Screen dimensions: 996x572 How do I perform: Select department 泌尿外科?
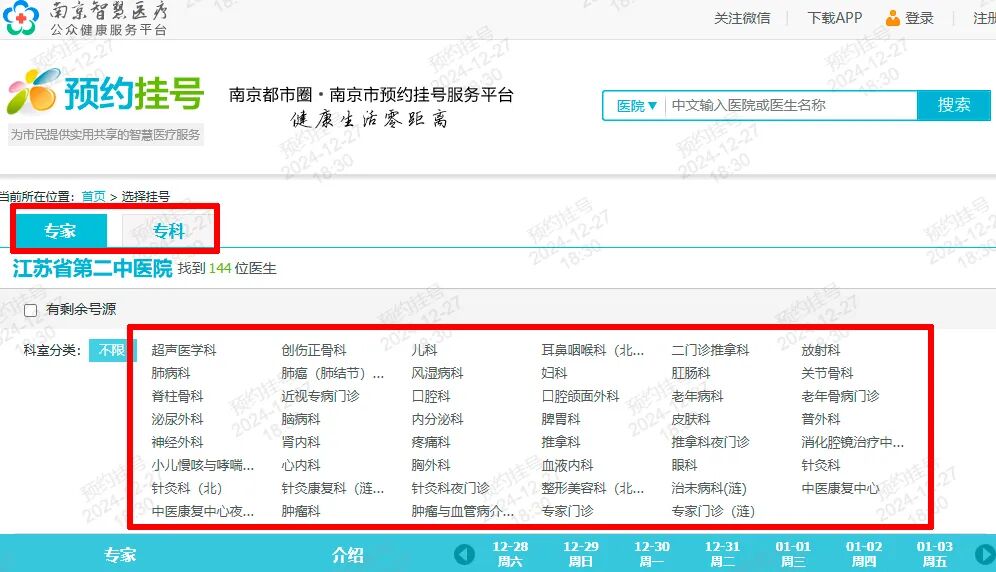pos(177,419)
